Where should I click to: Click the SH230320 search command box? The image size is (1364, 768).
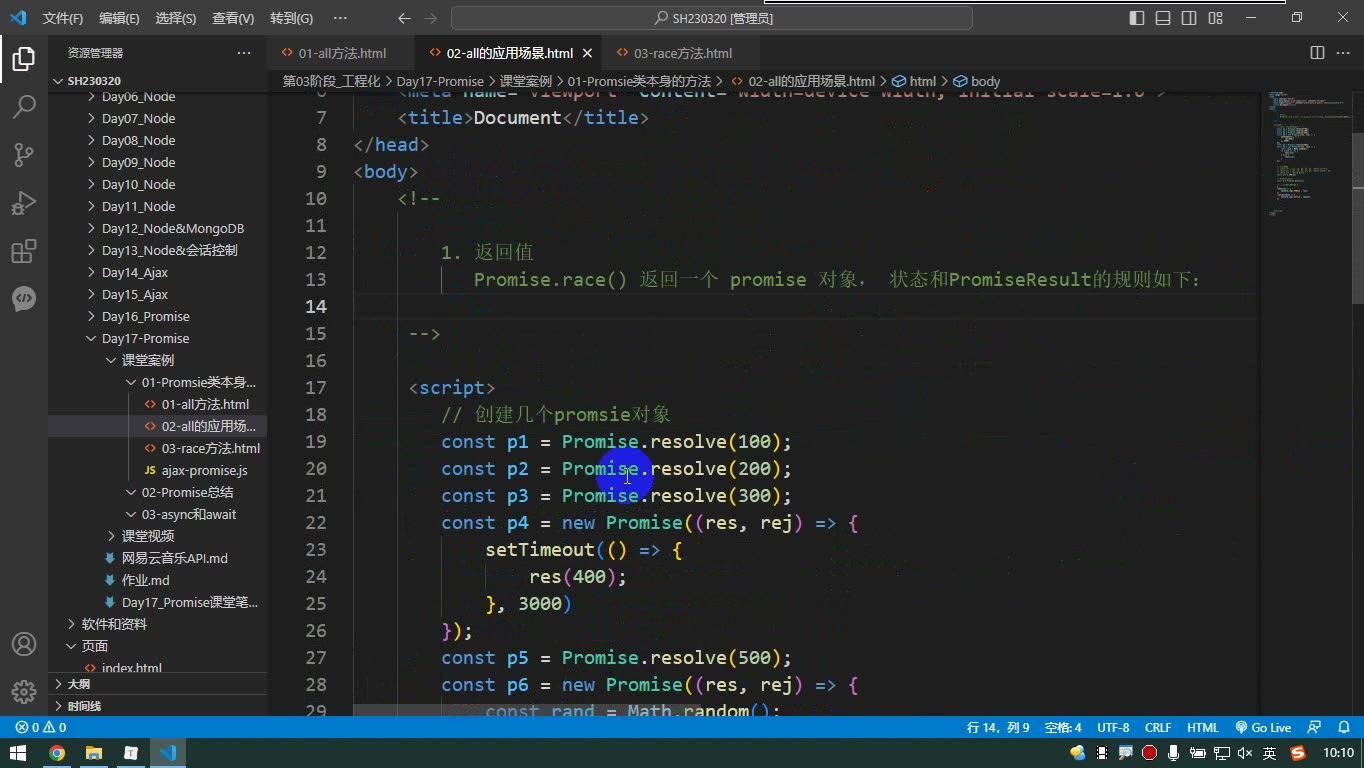(712, 18)
